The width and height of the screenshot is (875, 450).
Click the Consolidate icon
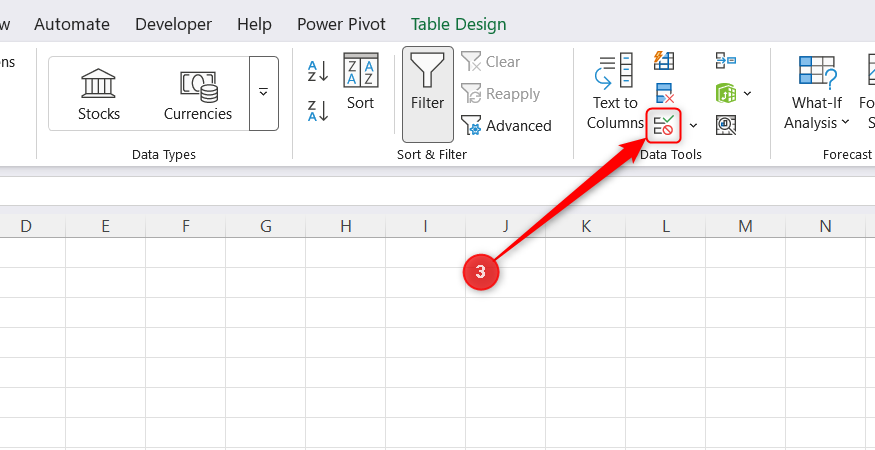click(x=725, y=61)
